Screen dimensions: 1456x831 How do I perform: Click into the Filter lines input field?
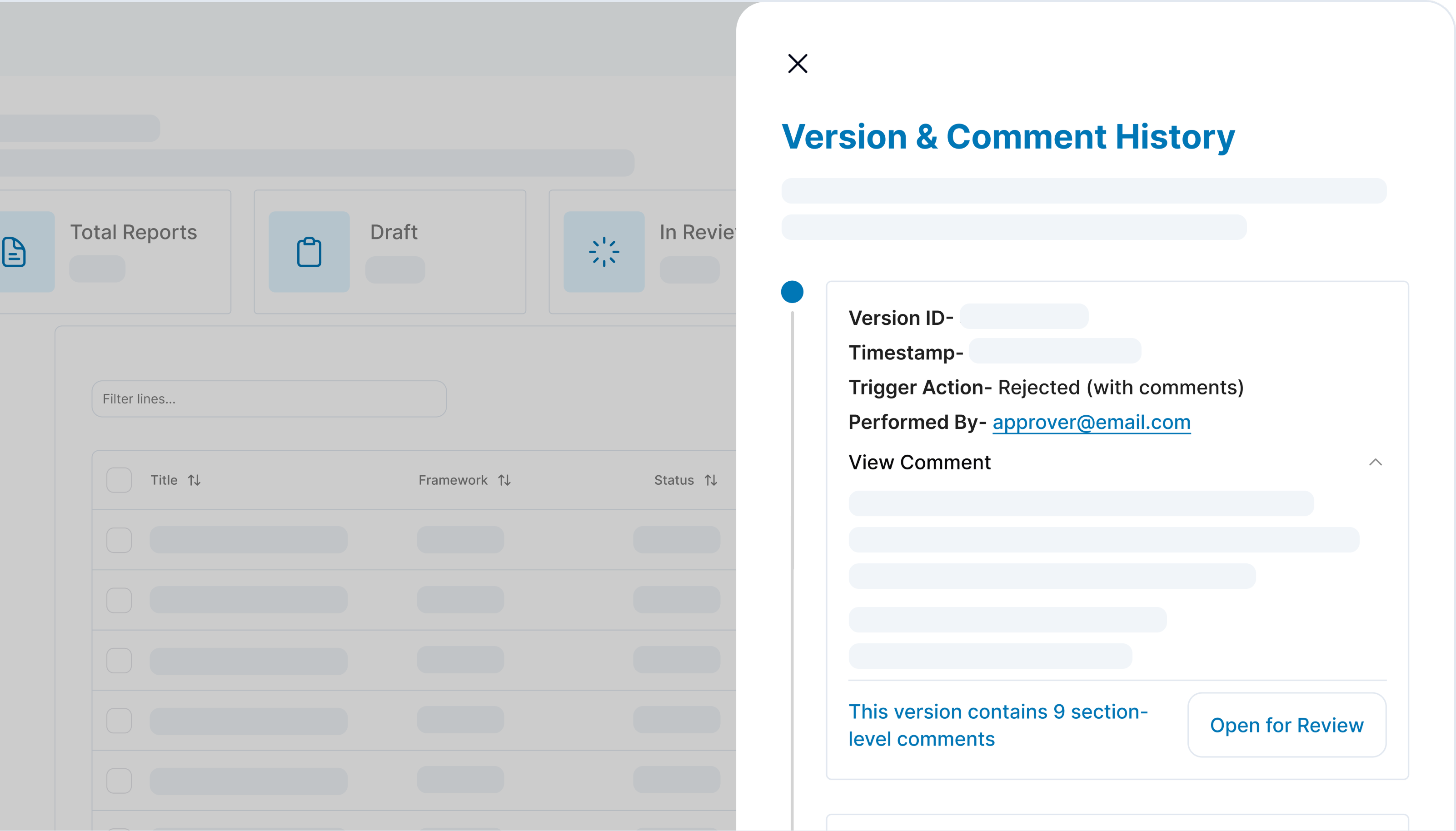tap(269, 399)
